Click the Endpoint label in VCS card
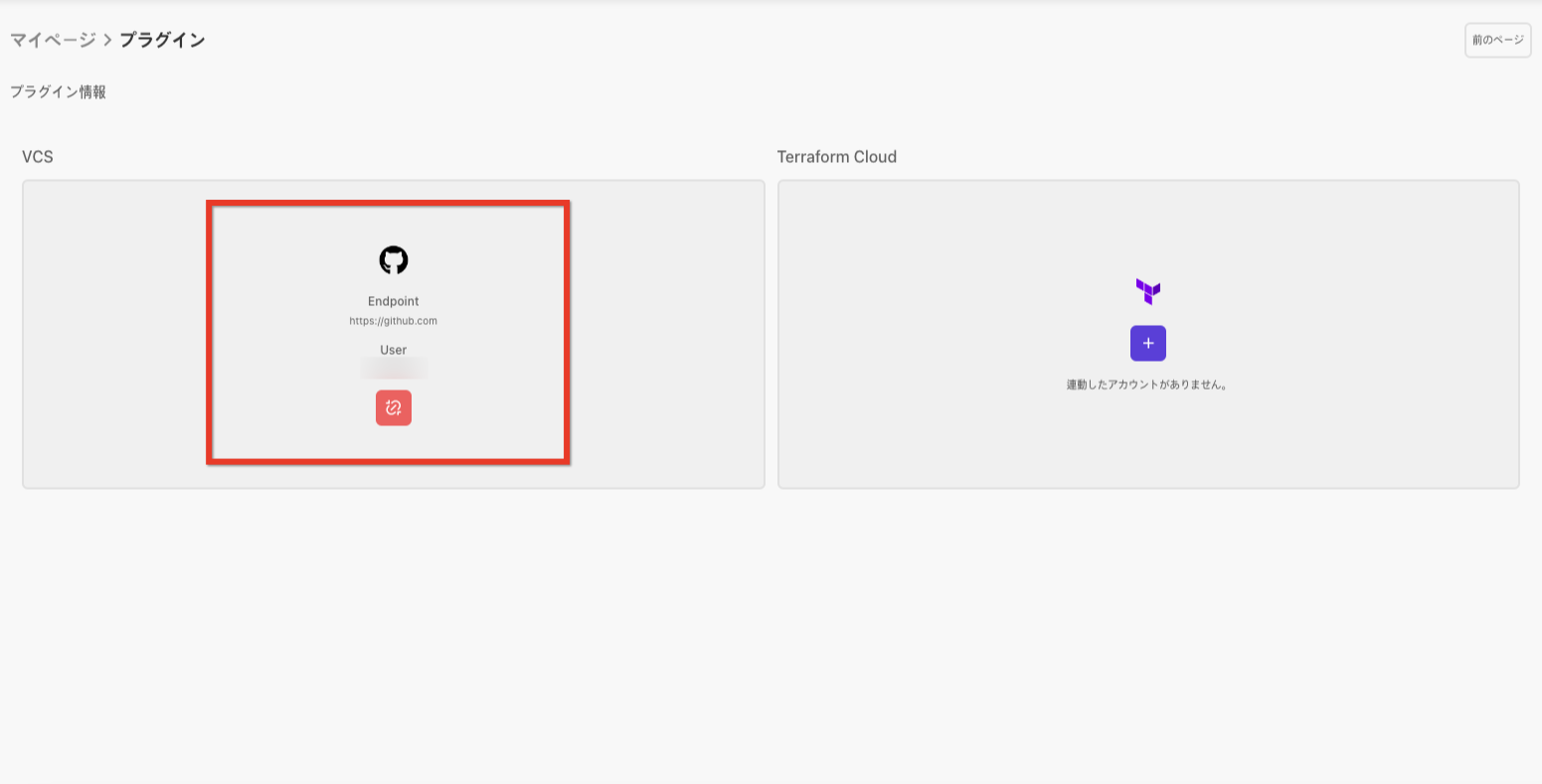Screen dimensions: 1542x784 click(x=394, y=301)
